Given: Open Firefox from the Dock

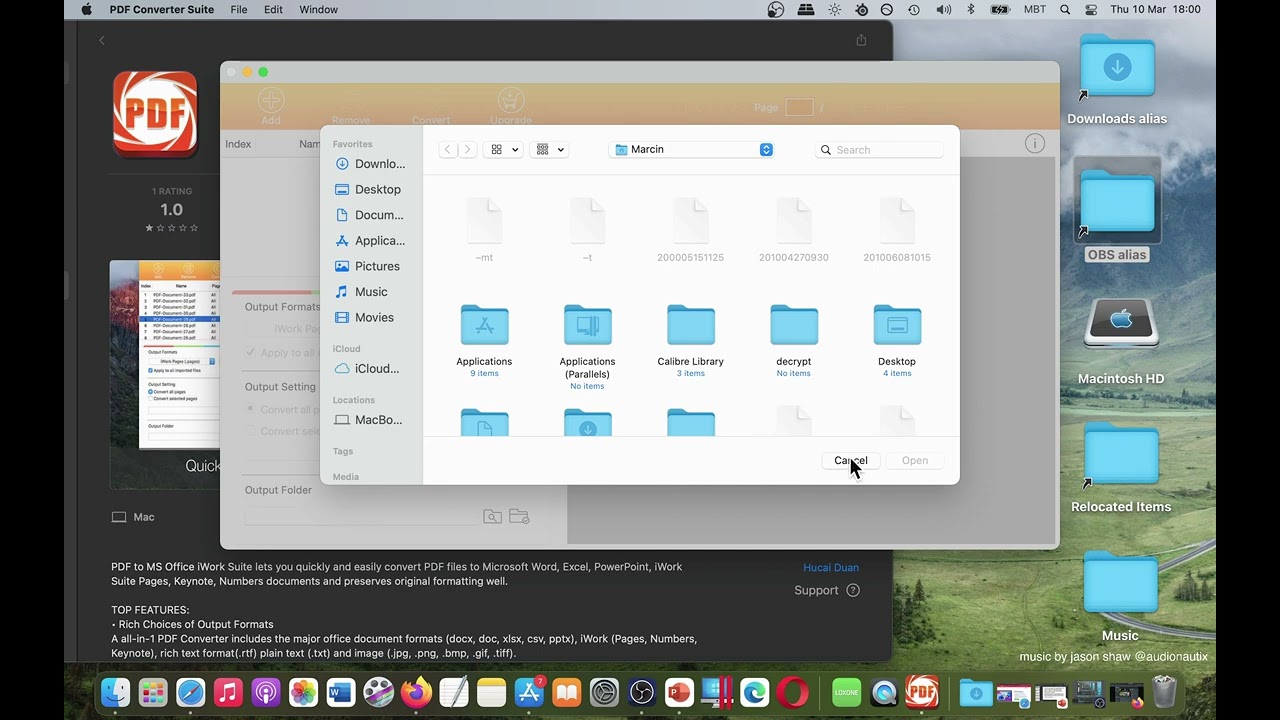Looking at the screenshot, I should [416, 692].
